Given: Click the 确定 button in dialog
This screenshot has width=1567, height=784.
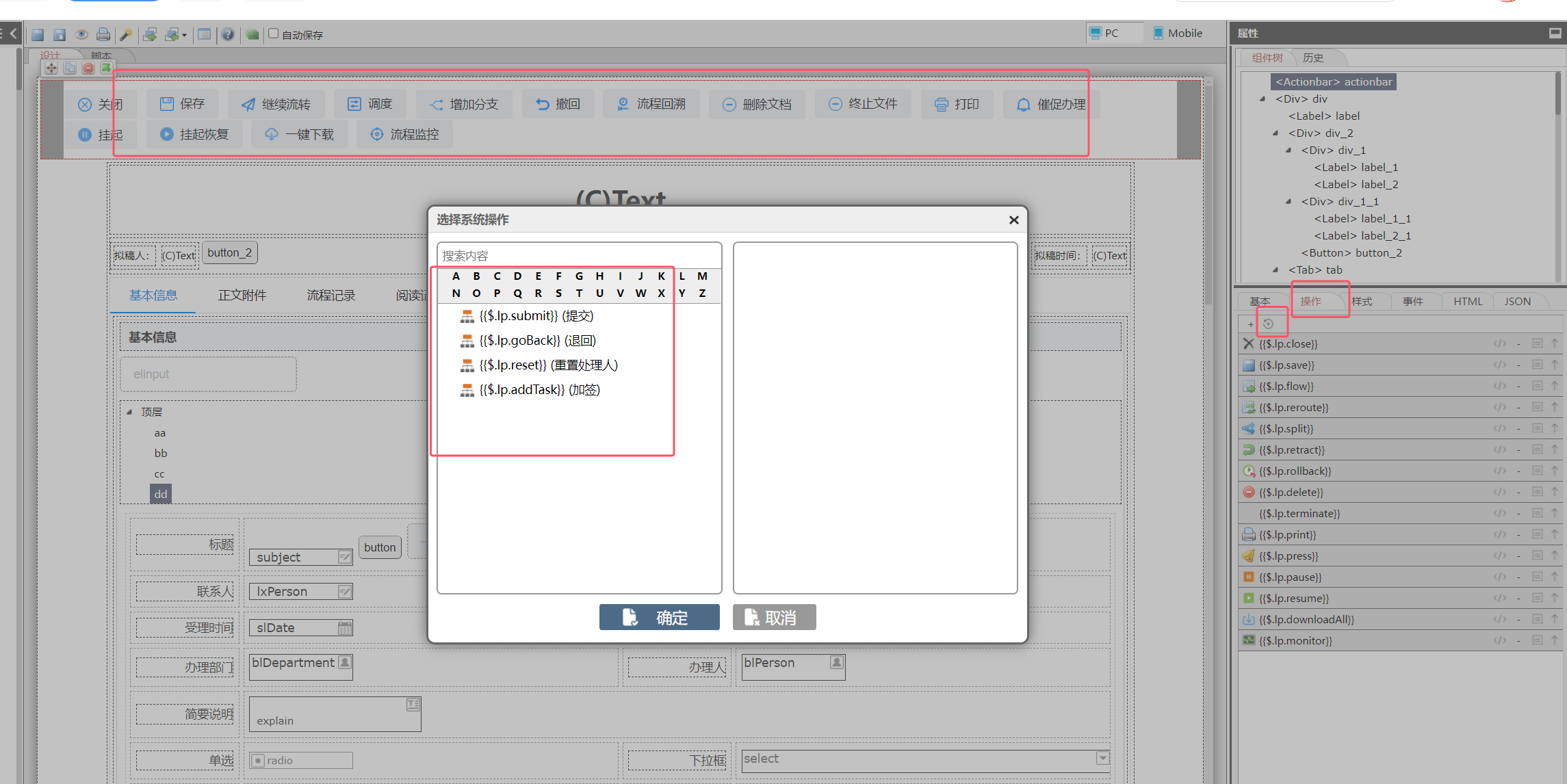Looking at the screenshot, I should coord(658,617).
